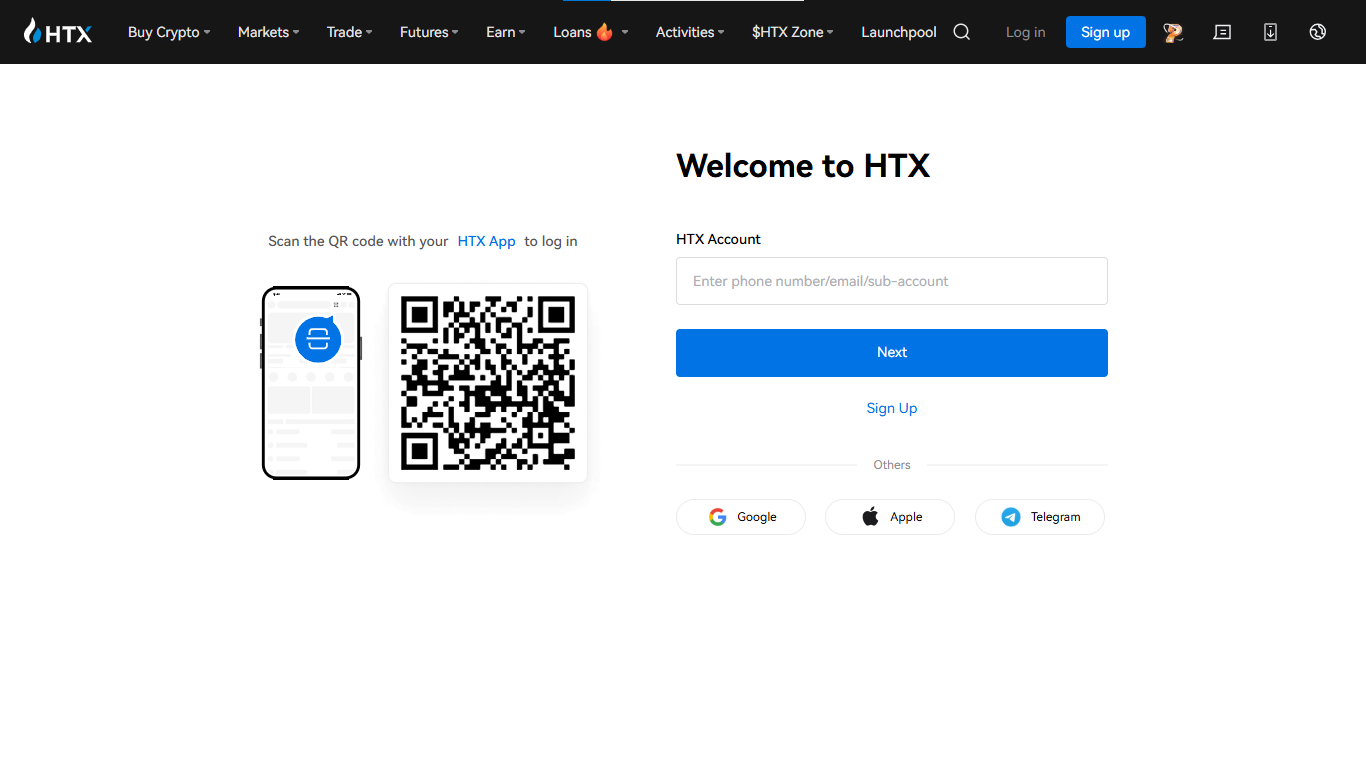The height and width of the screenshot is (768, 1366).
Task: Open the HTX App link
Action: [487, 241]
